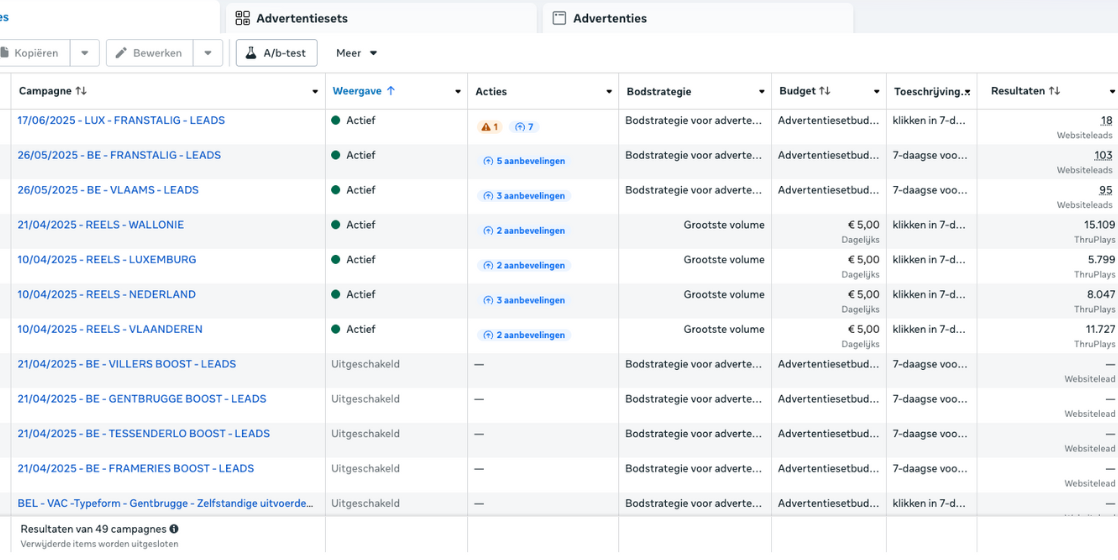Click the pencil icon on Bewerken
Screen dimensions: 1118x560
(x=121, y=53)
